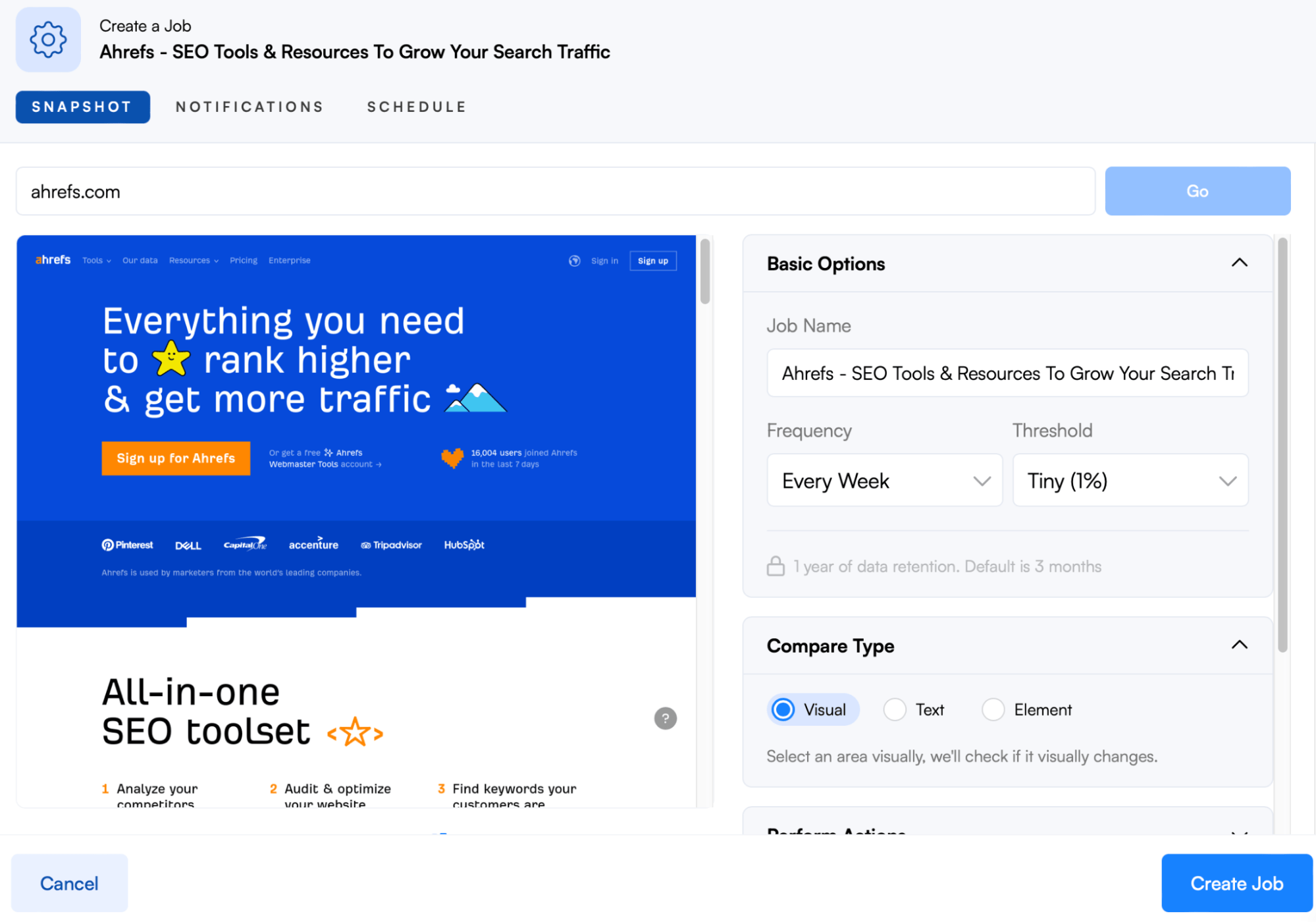Click the lock icon beside data retention

tap(776, 566)
